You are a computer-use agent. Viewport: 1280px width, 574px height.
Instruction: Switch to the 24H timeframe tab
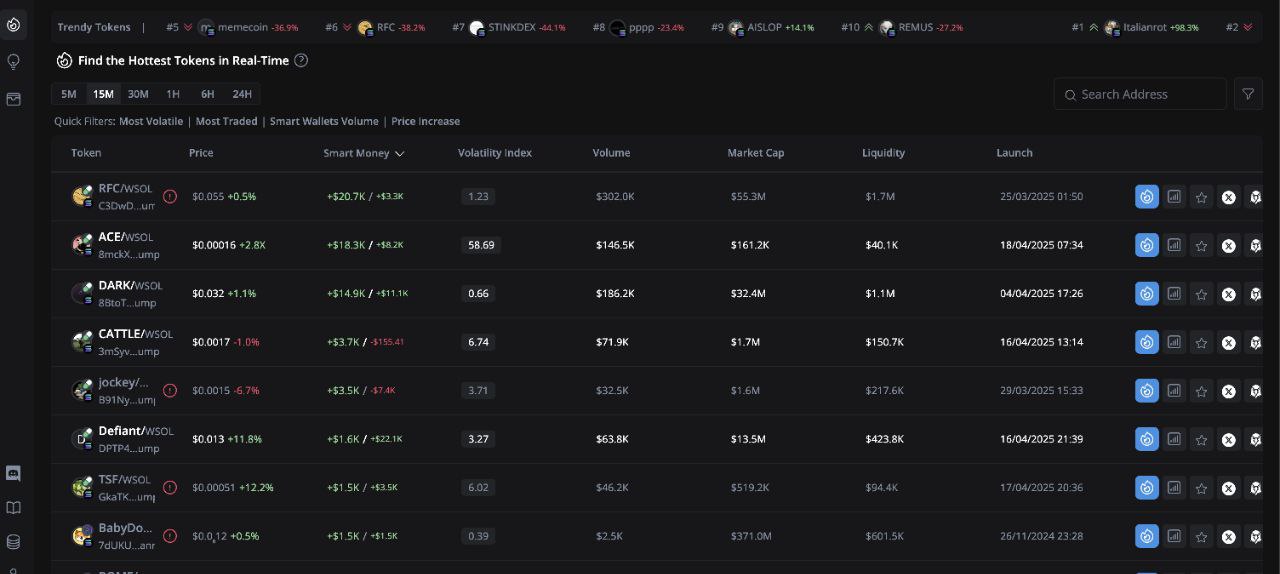(242, 94)
